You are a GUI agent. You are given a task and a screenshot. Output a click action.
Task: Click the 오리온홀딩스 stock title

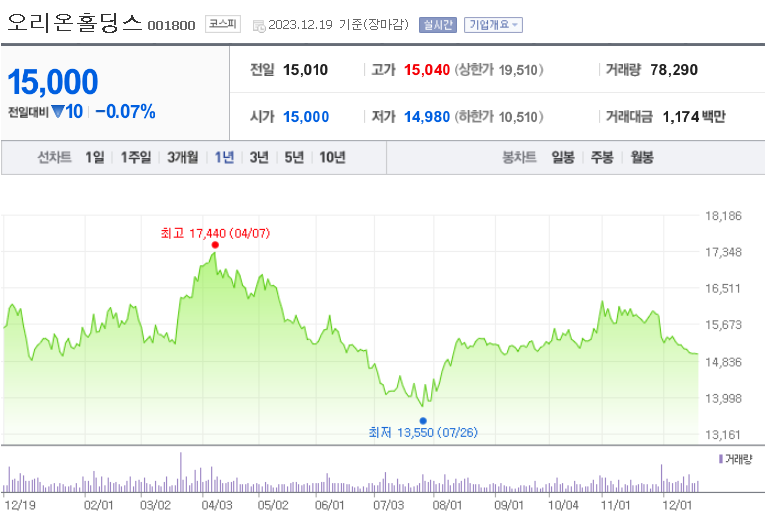[x=75, y=22]
